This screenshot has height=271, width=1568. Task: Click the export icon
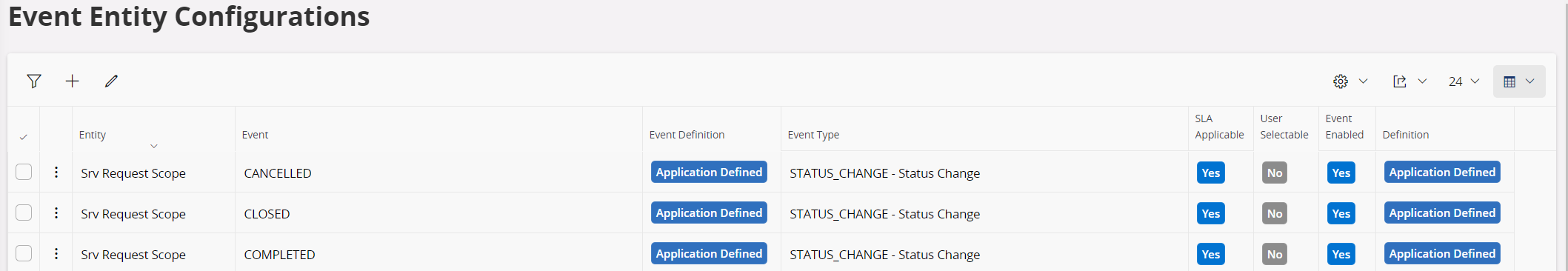click(1399, 81)
